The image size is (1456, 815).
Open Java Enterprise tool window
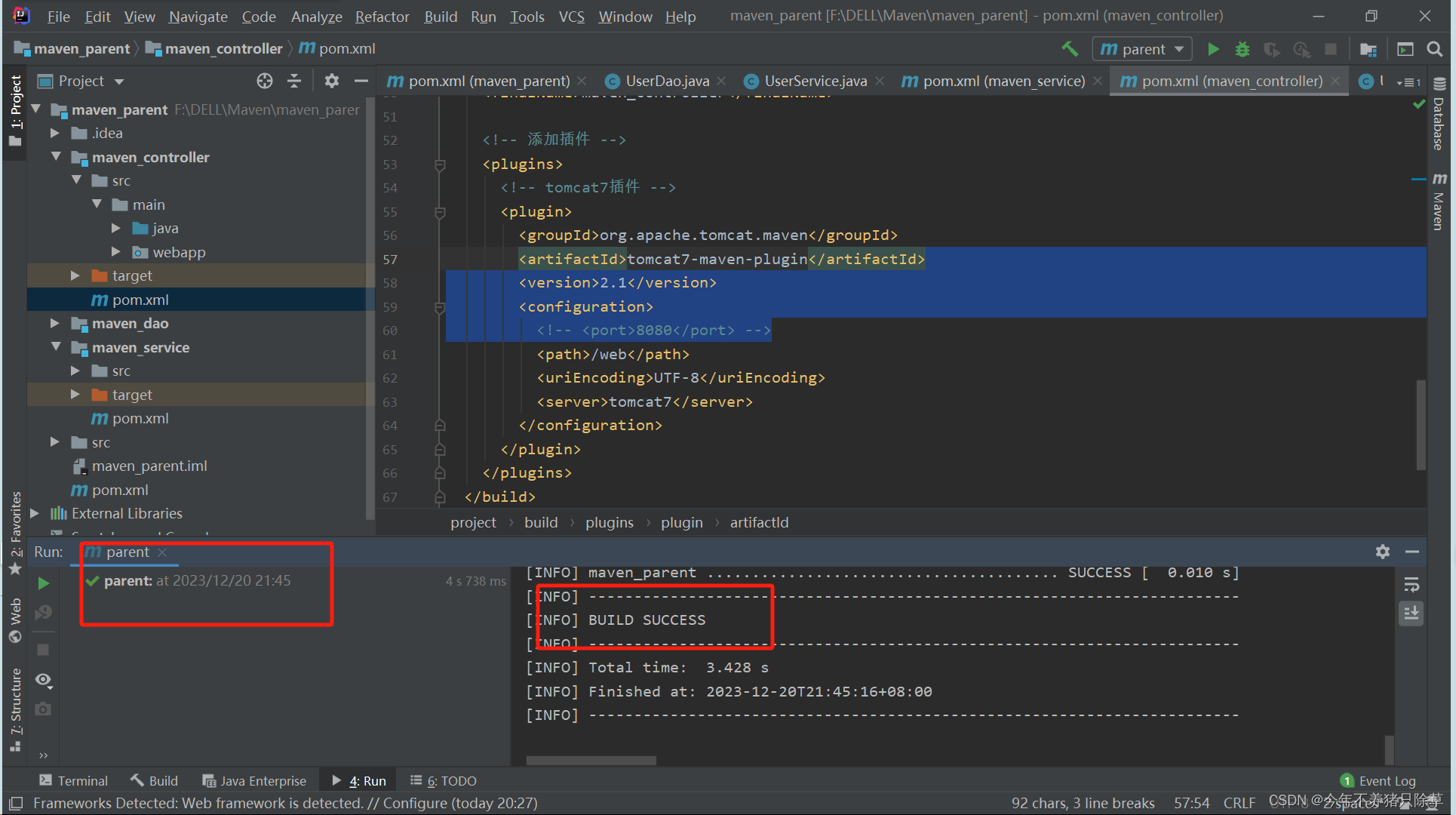(x=255, y=780)
